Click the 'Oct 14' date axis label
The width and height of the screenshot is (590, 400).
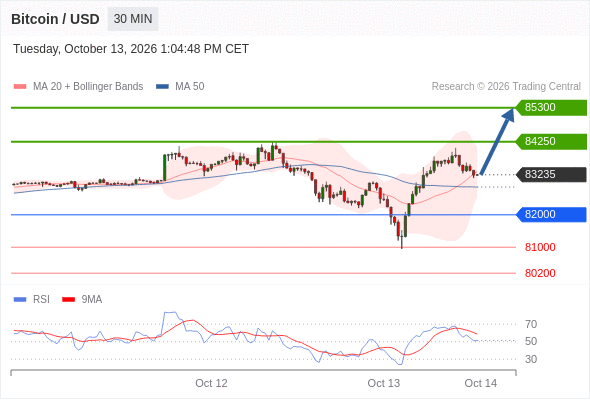click(x=481, y=383)
